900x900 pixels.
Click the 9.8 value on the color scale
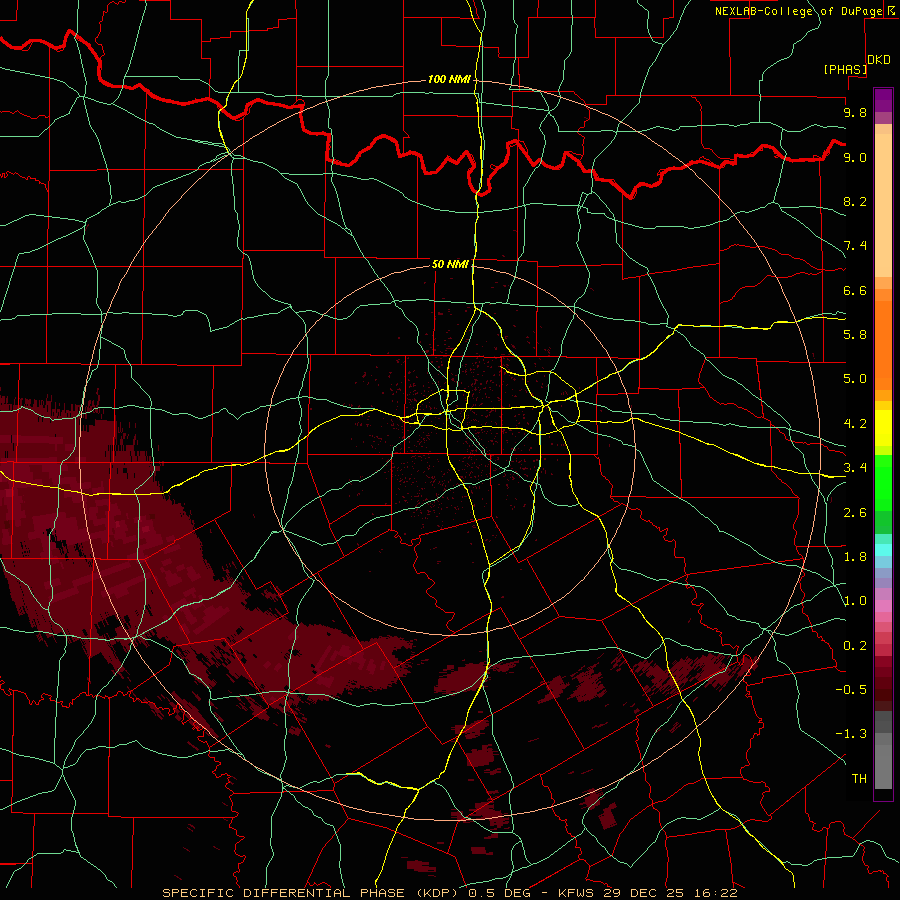click(x=855, y=112)
